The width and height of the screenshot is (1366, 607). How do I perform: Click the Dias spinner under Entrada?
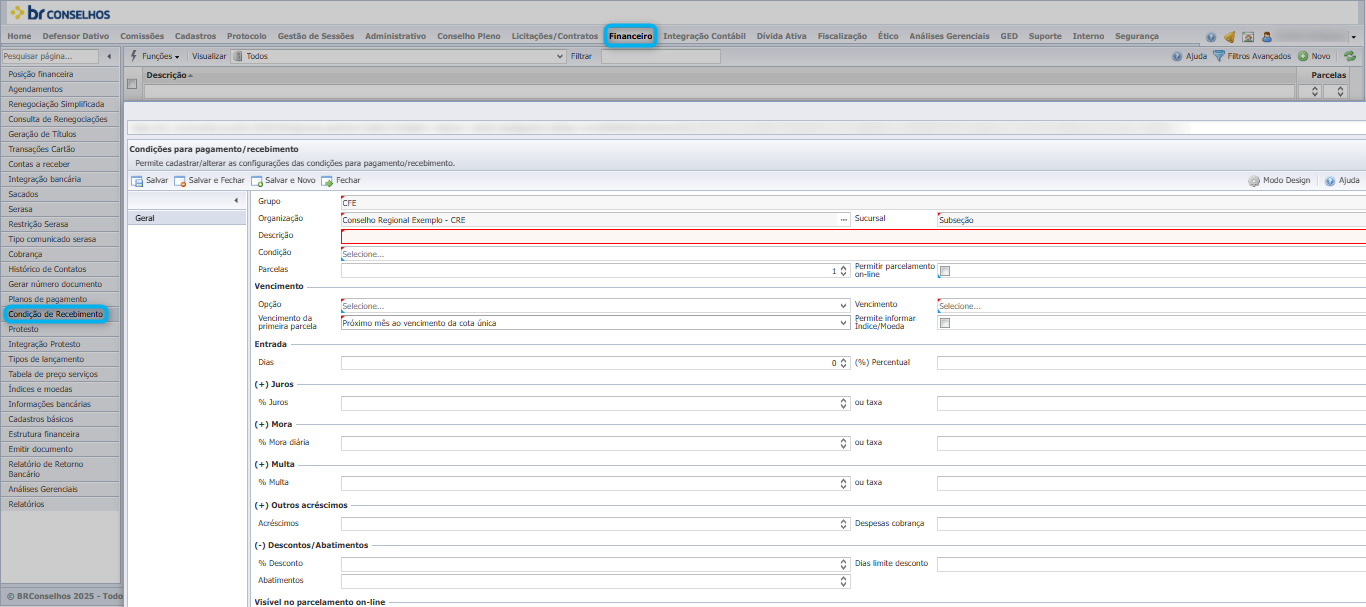click(x=845, y=363)
